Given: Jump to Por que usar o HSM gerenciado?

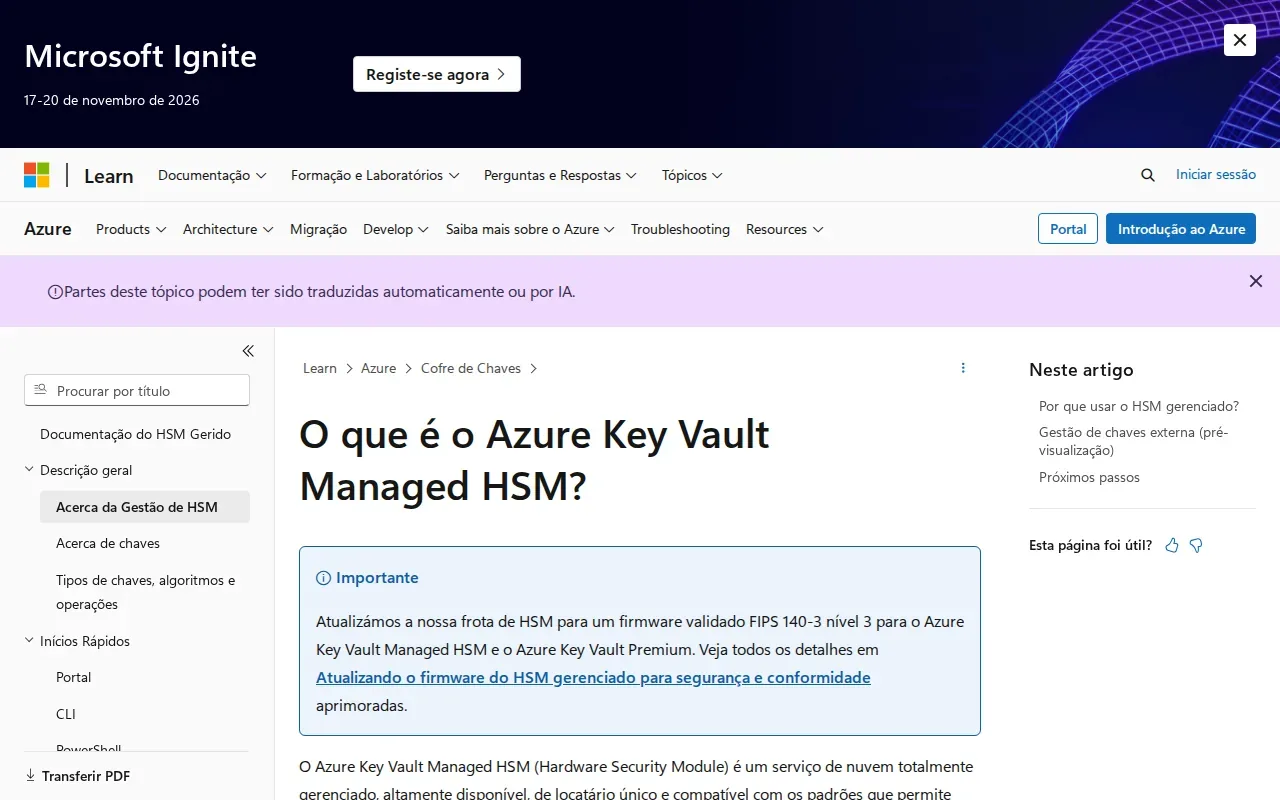Looking at the screenshot, I should (x=1139, y=406).
